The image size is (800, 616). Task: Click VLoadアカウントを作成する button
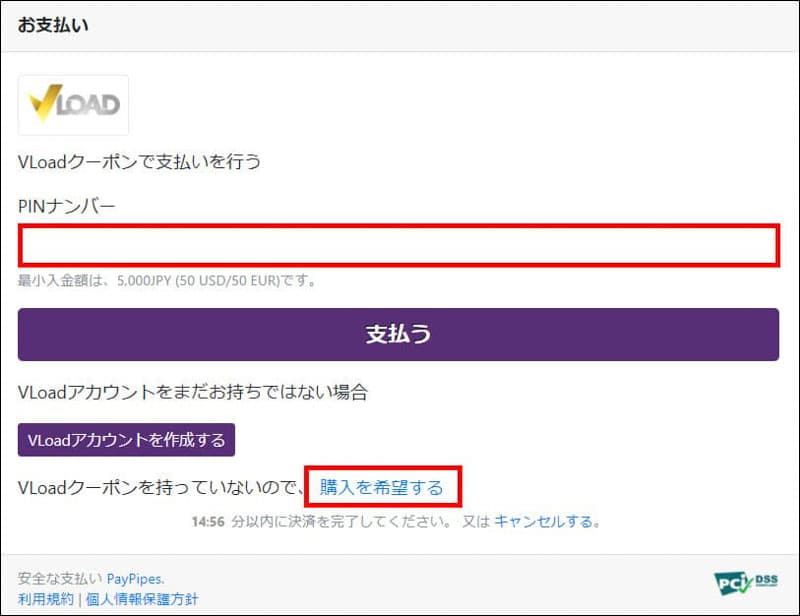click(x=126, y=440)
